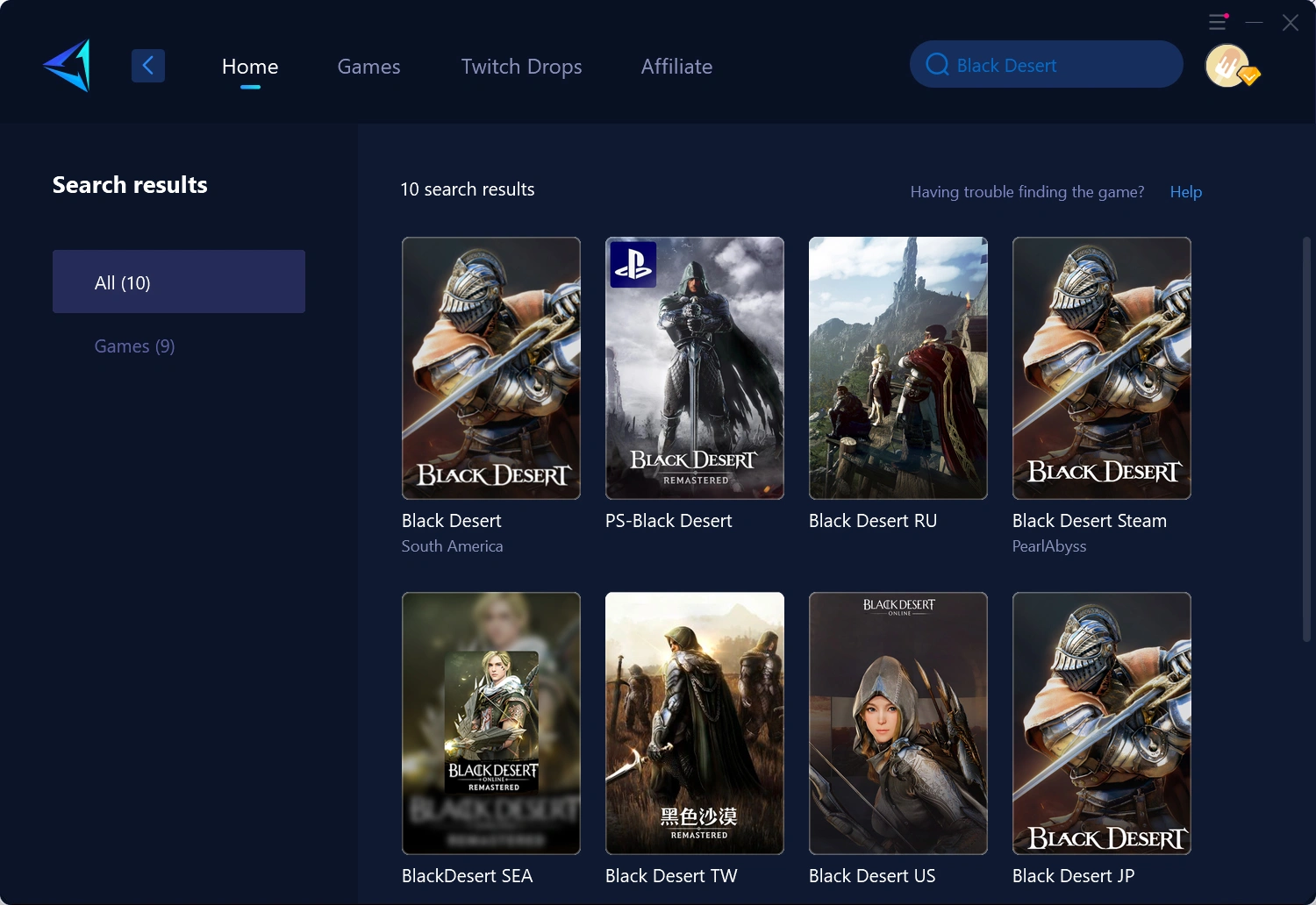Open the Twitch Drops tab
This screenshot has height=905, width=1316.
(521, 67)
